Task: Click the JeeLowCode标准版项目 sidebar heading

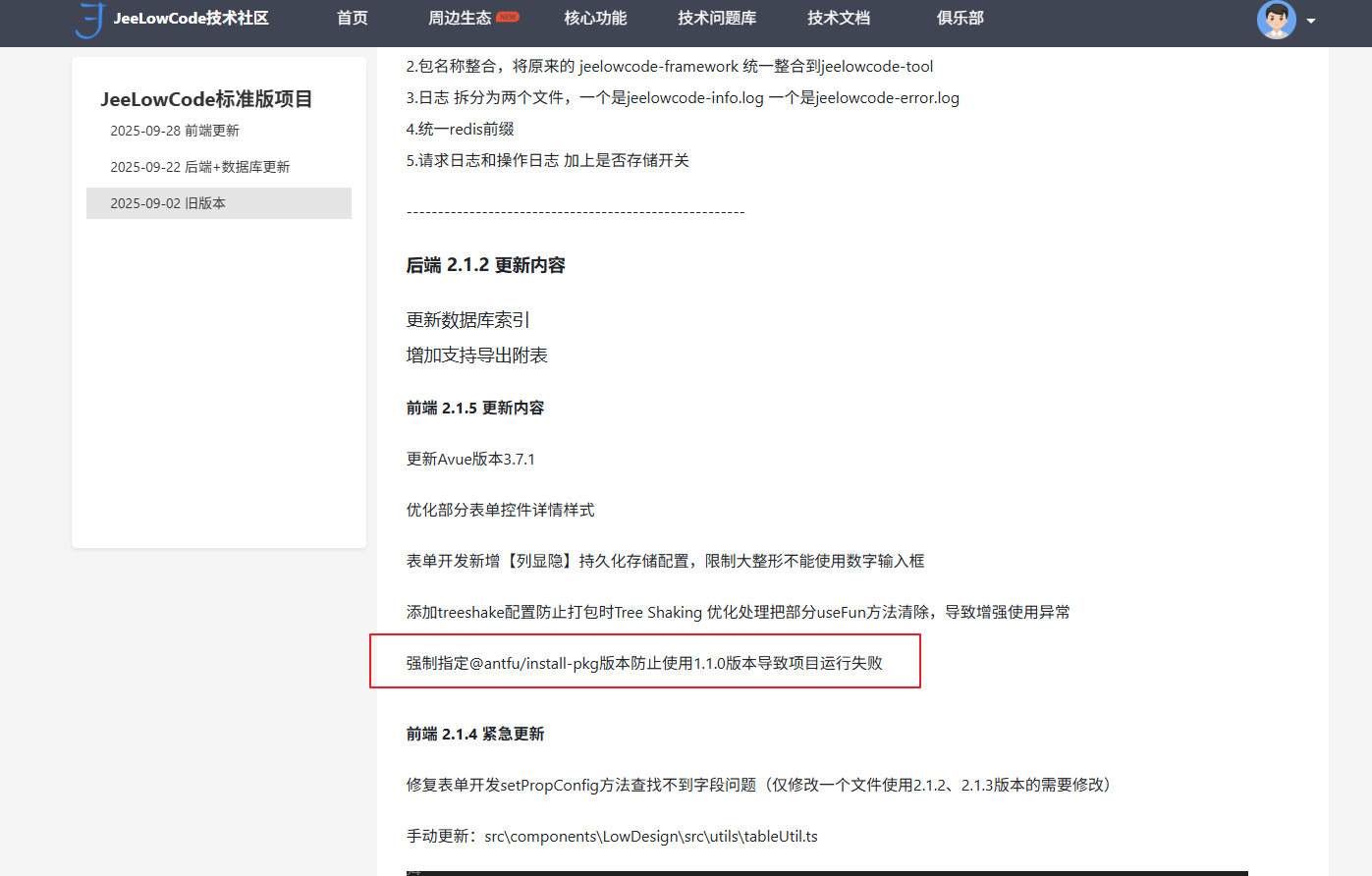Action: [206, 99]
